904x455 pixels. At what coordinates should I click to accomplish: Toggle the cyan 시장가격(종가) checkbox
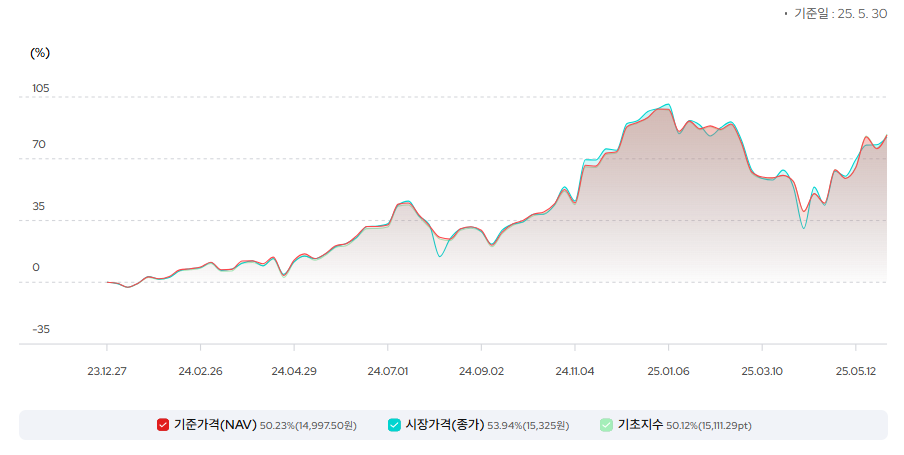click(394, 425)
